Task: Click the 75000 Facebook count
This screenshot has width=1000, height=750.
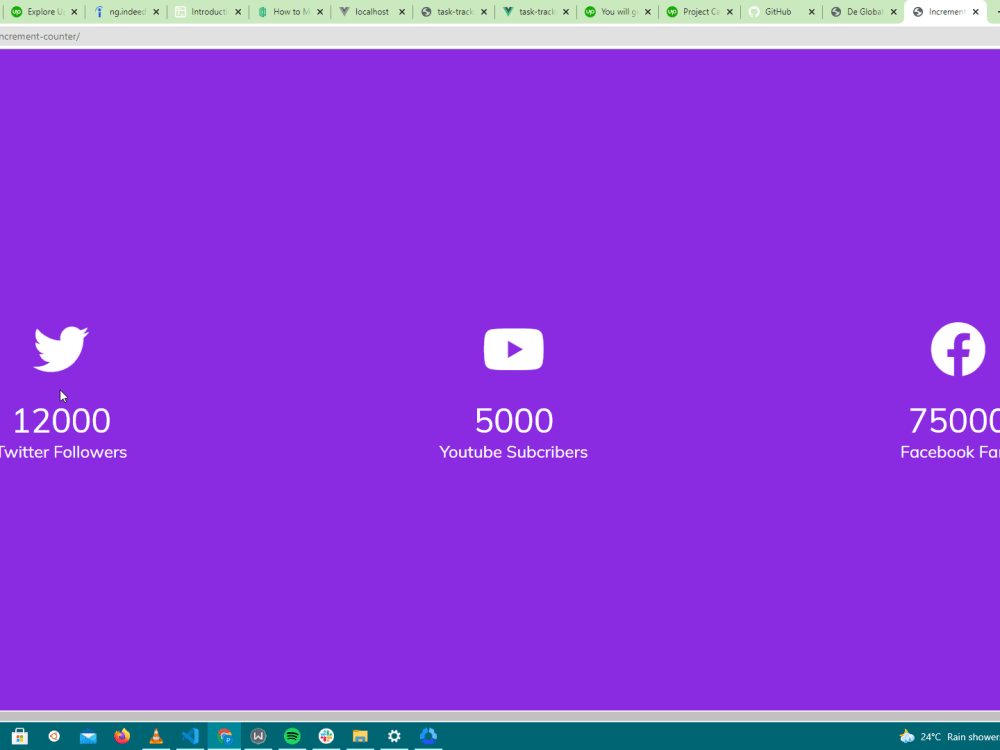Action: (x=954, y=420)
